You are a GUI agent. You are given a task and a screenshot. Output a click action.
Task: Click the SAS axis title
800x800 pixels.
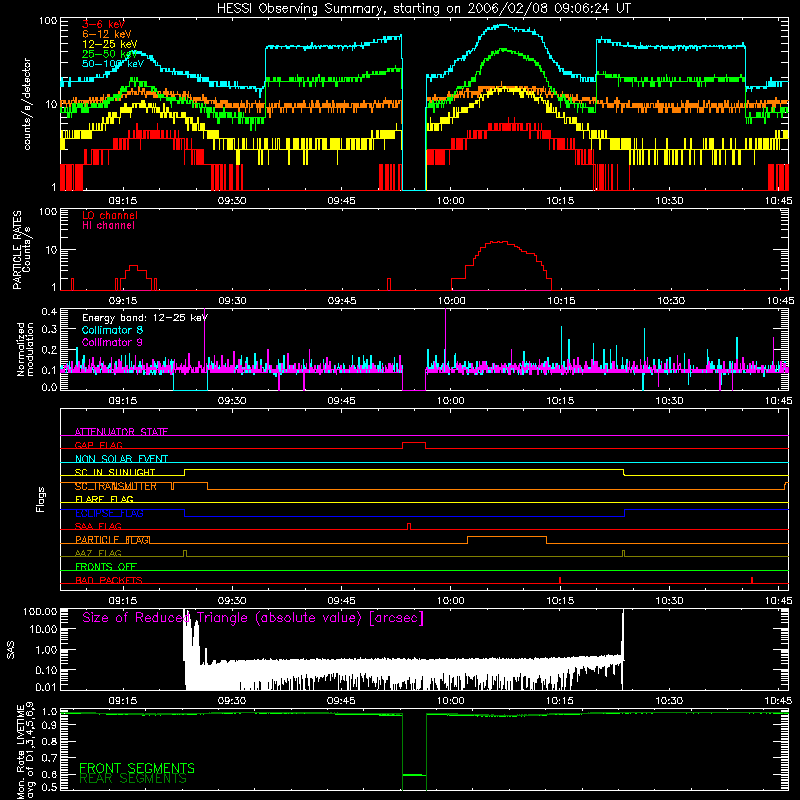click(x=11, y=650)
